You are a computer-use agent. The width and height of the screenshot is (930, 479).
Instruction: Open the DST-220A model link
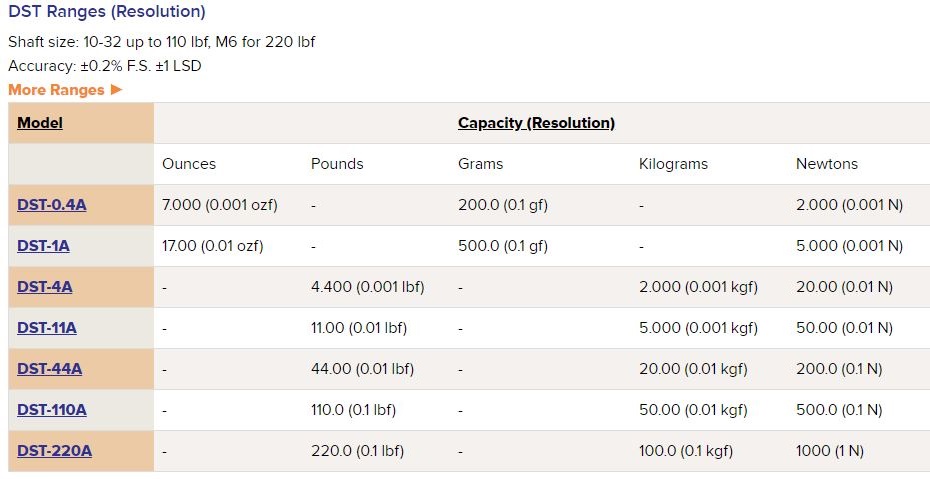[55, 451]
